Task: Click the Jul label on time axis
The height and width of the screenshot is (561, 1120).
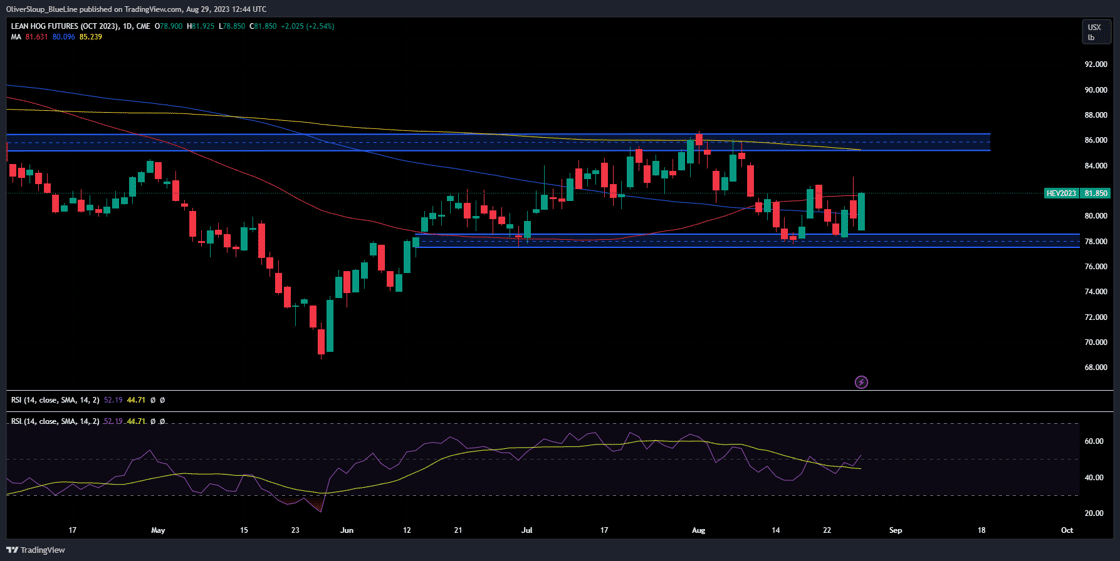Action: point(527,530)
